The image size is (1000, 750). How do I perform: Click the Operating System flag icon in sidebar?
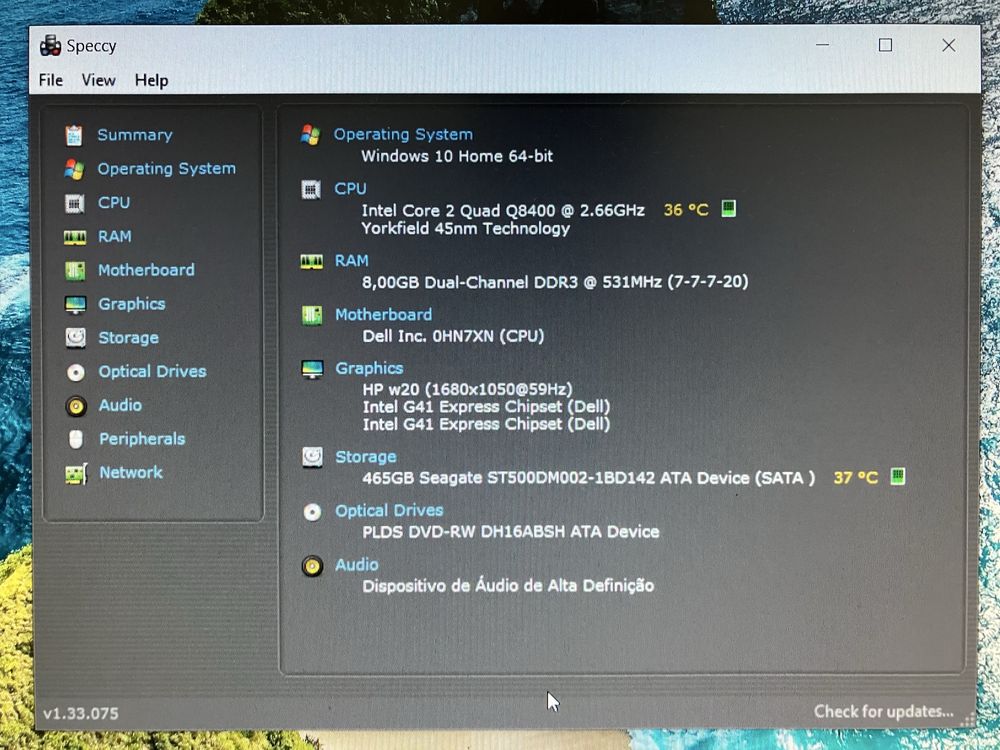[x=74, y=169]
